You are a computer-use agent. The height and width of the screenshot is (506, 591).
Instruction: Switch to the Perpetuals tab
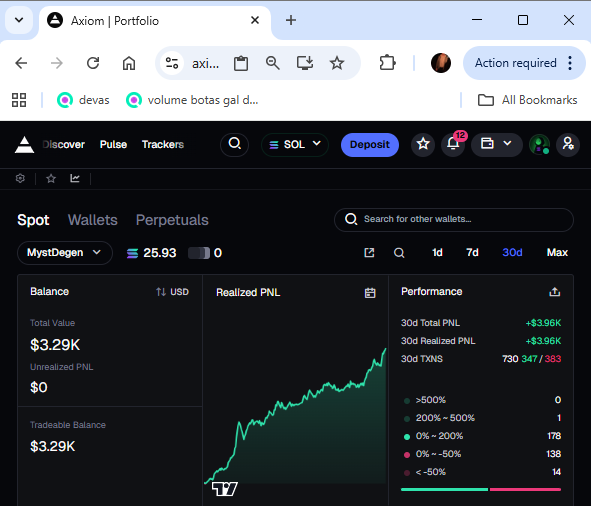point(172,220)
